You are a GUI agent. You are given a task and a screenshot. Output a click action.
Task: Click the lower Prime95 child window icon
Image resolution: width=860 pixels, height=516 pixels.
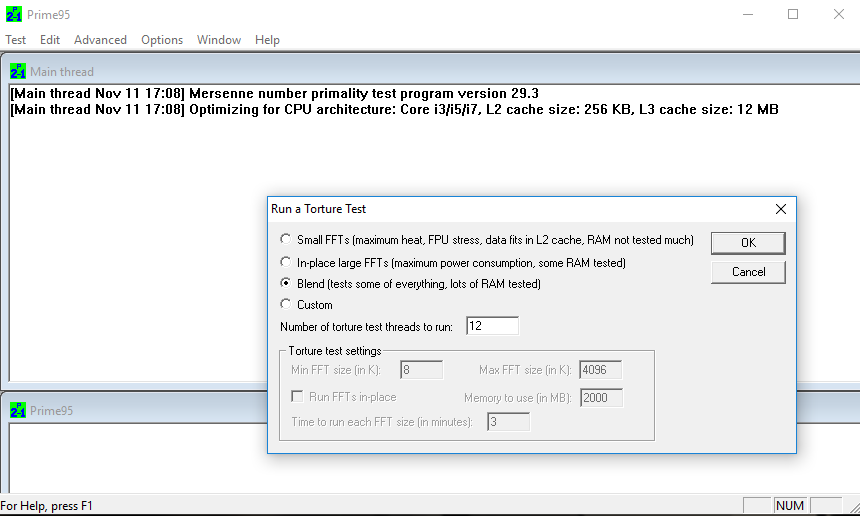coord(18,410)
